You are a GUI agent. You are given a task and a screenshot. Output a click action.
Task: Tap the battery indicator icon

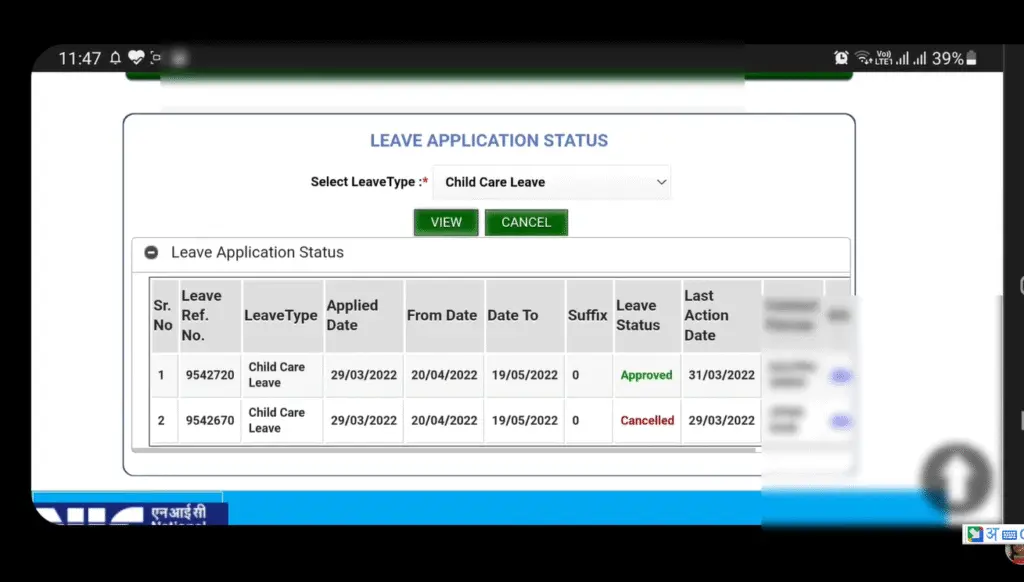(971, 58)
